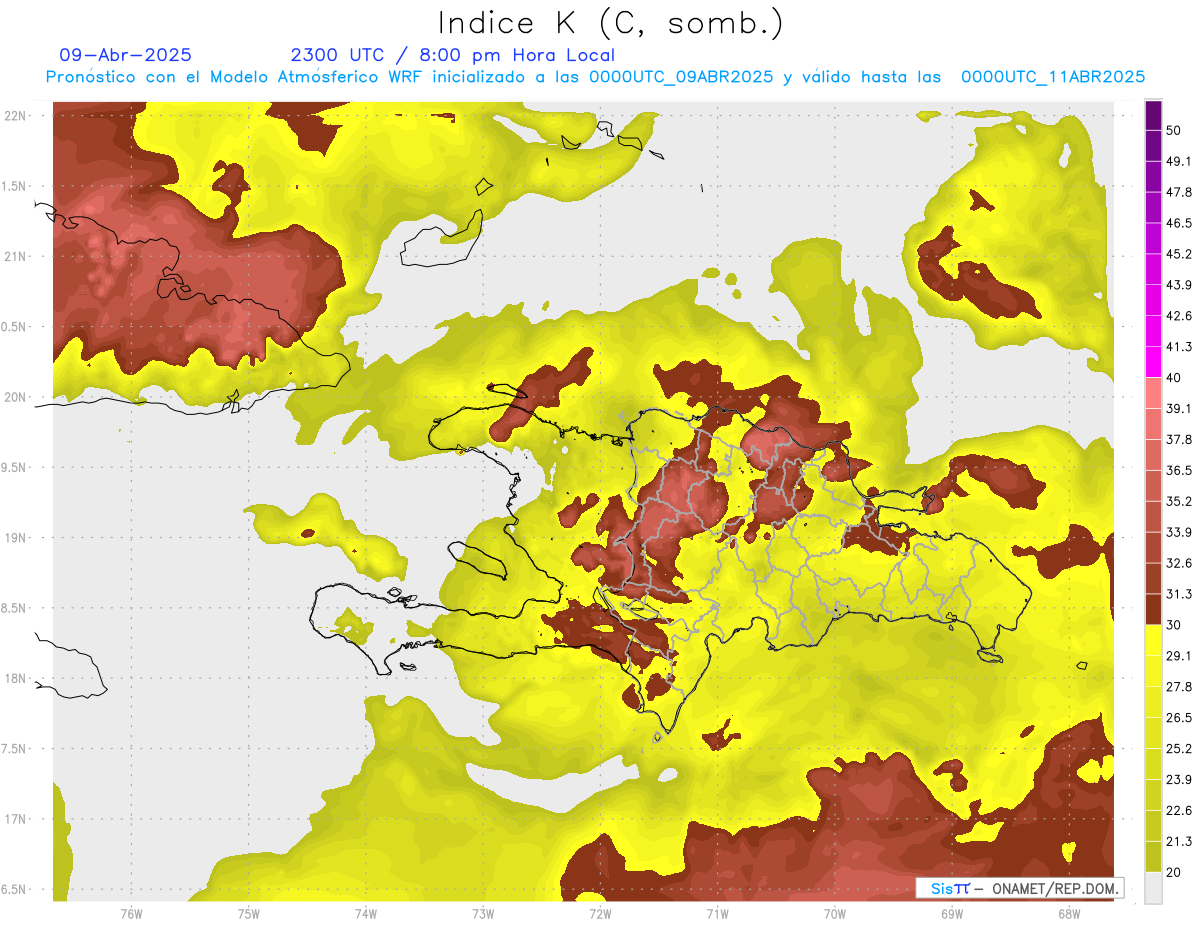
Task: Click the '39.1' colorbar value
Action: (x=1179, y=408)
